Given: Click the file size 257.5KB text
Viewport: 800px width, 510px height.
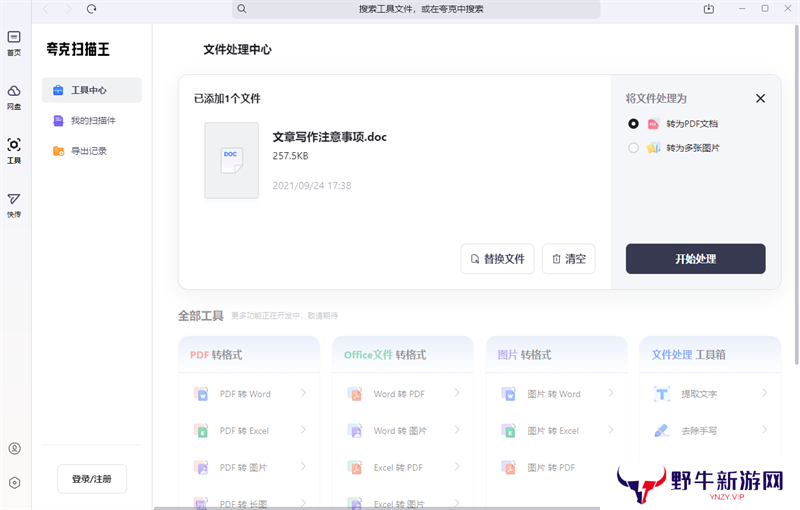Looking at the screenshot, I should click(x=290, y=156).
